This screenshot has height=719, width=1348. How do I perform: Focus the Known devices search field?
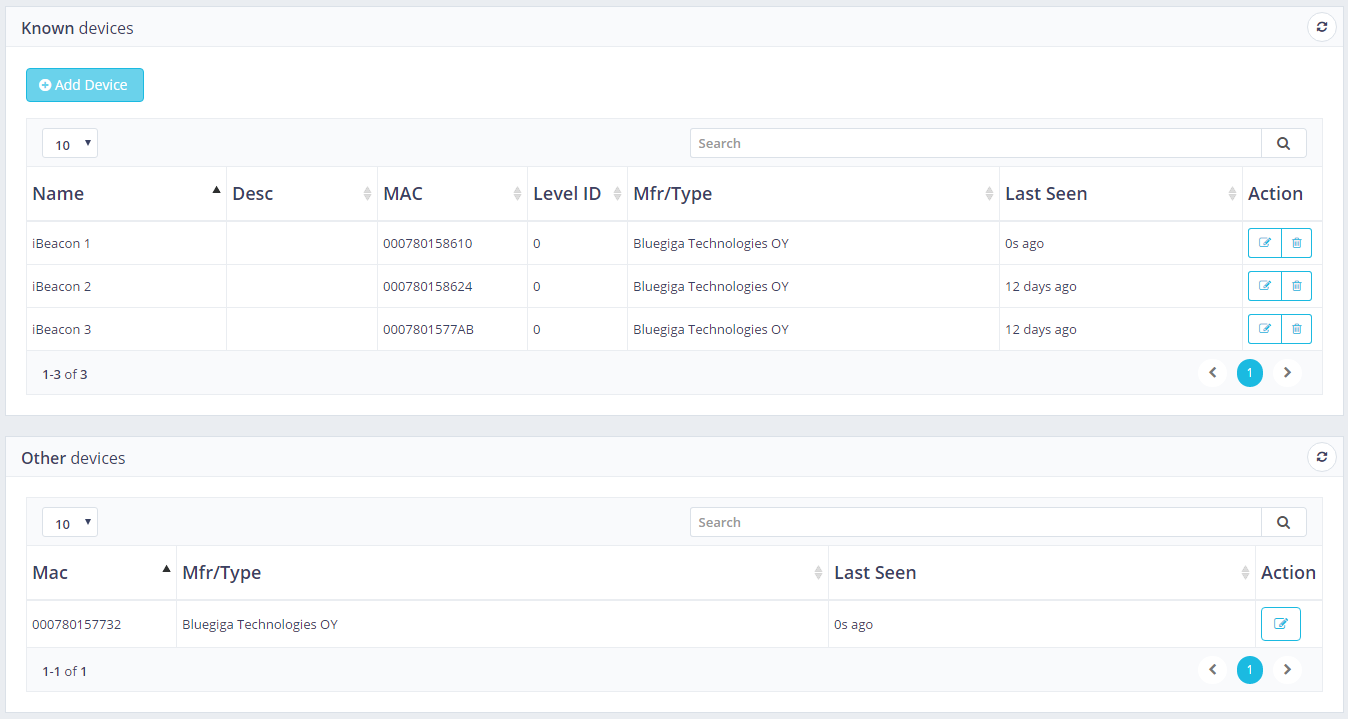976,143
